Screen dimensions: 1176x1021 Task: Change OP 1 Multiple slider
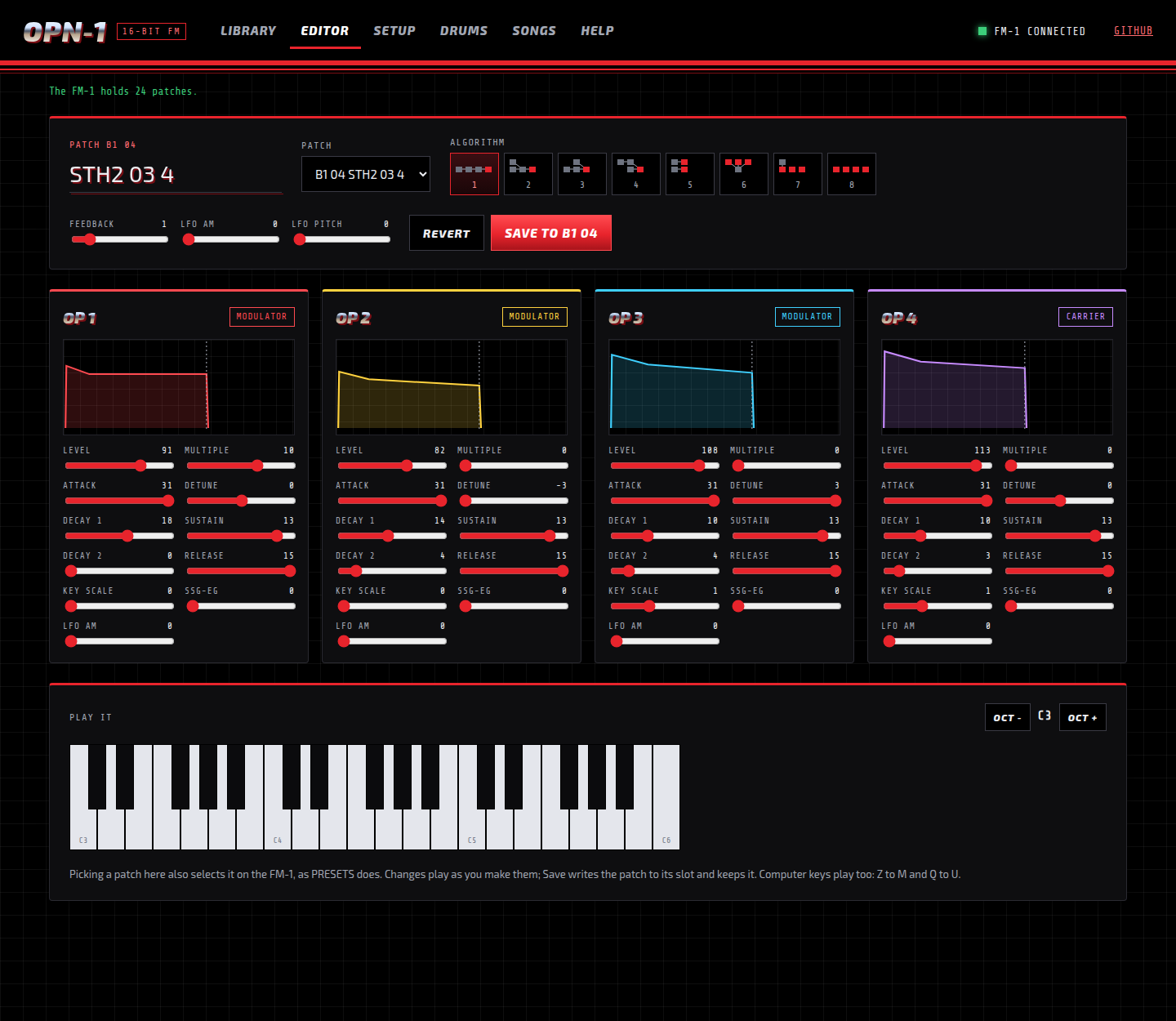[x=241, y=466]
